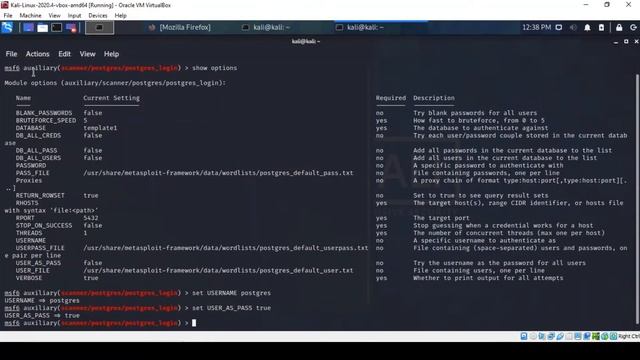Click 'BRUTEFORCE_SPEED' option name
The image size is (640, 360).
[46, 120]
